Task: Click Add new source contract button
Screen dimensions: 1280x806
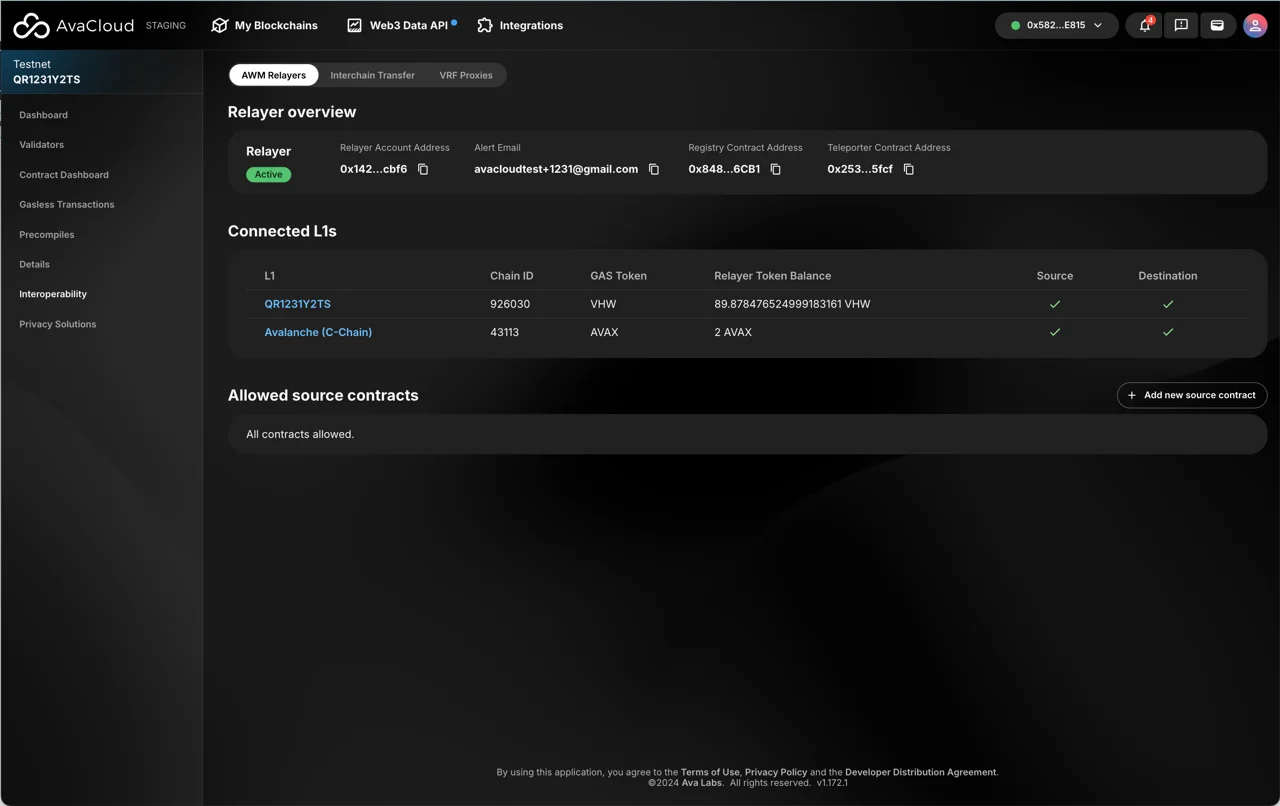Action: (x=1191, y=395)
